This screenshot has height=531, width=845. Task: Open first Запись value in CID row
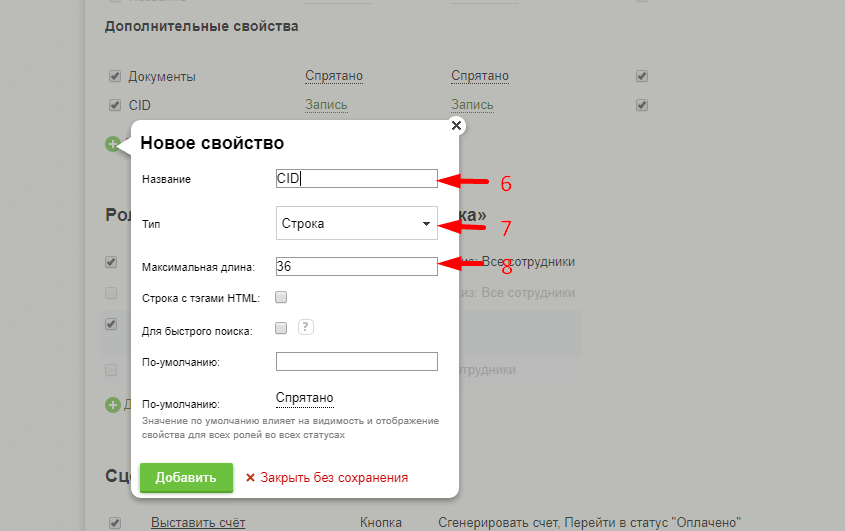point(327,105)
